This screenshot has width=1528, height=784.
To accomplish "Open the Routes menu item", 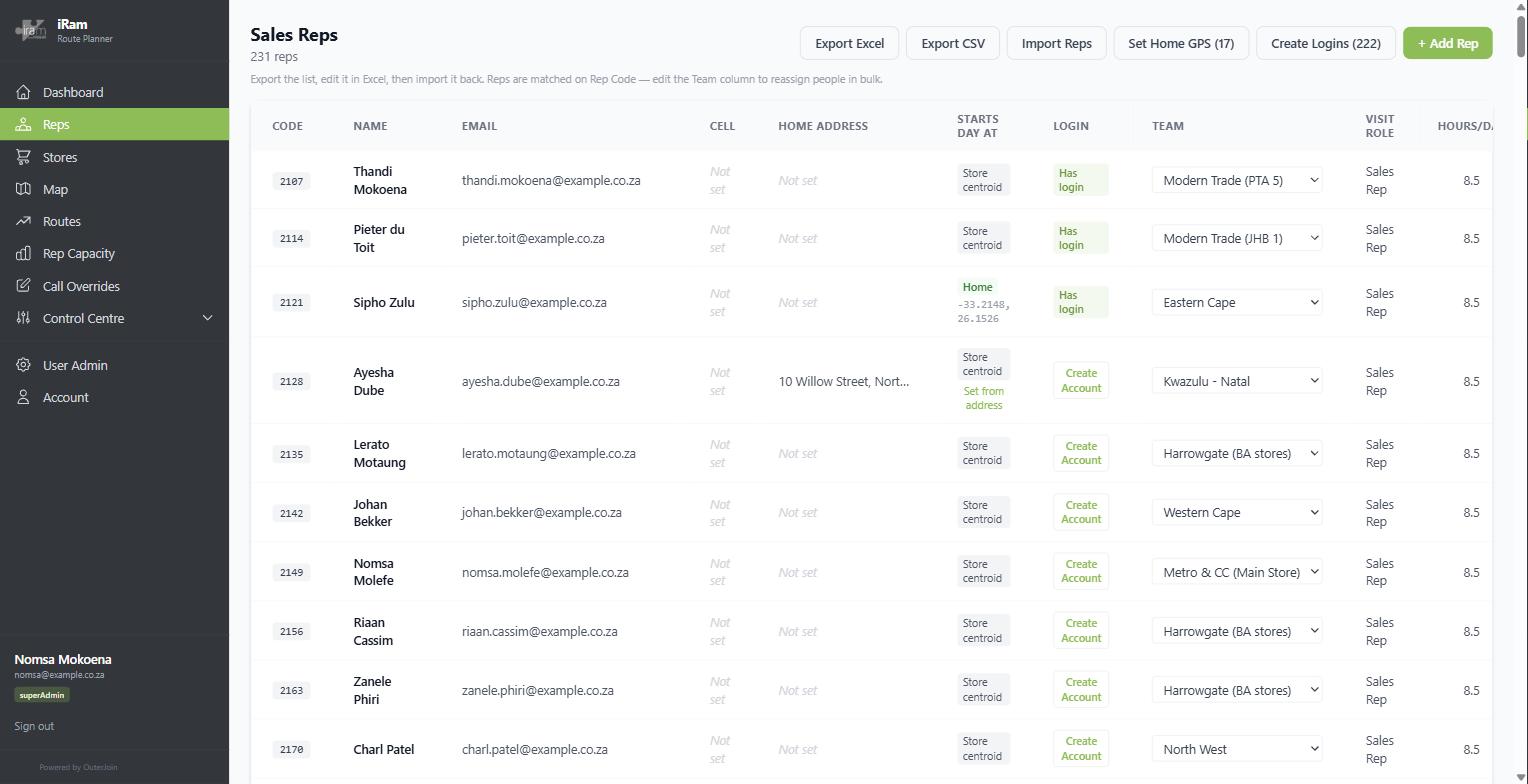I will point(114,221).
